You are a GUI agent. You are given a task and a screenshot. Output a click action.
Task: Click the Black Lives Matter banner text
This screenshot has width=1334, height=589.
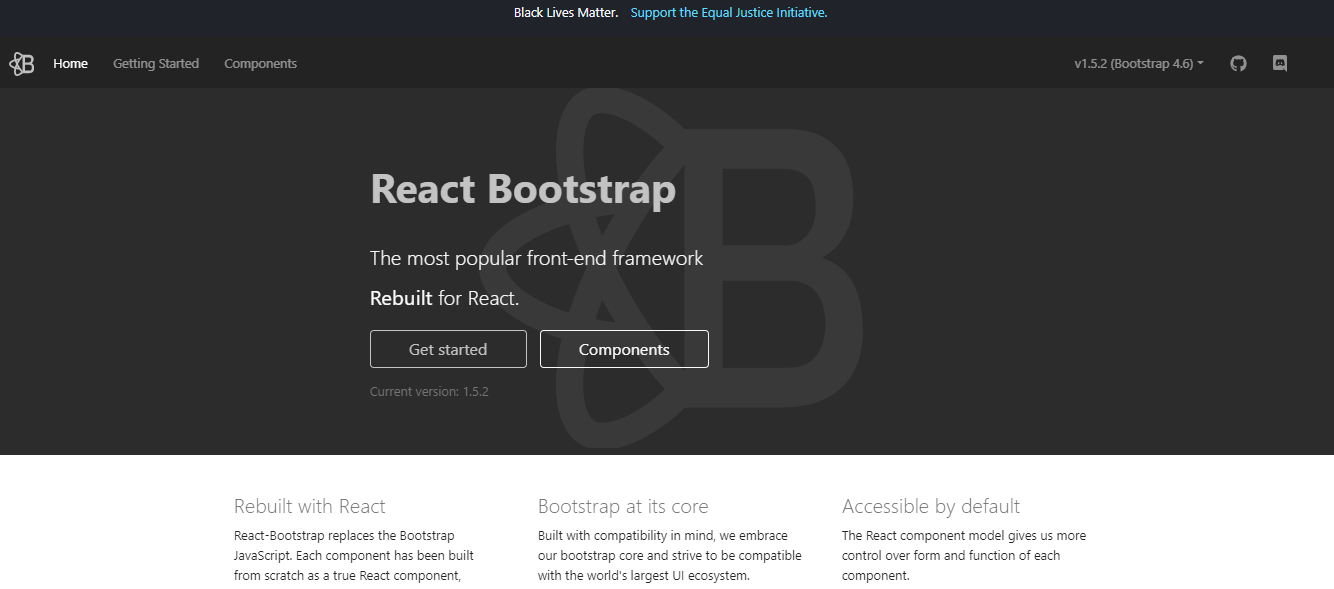(x=565, y=13)
